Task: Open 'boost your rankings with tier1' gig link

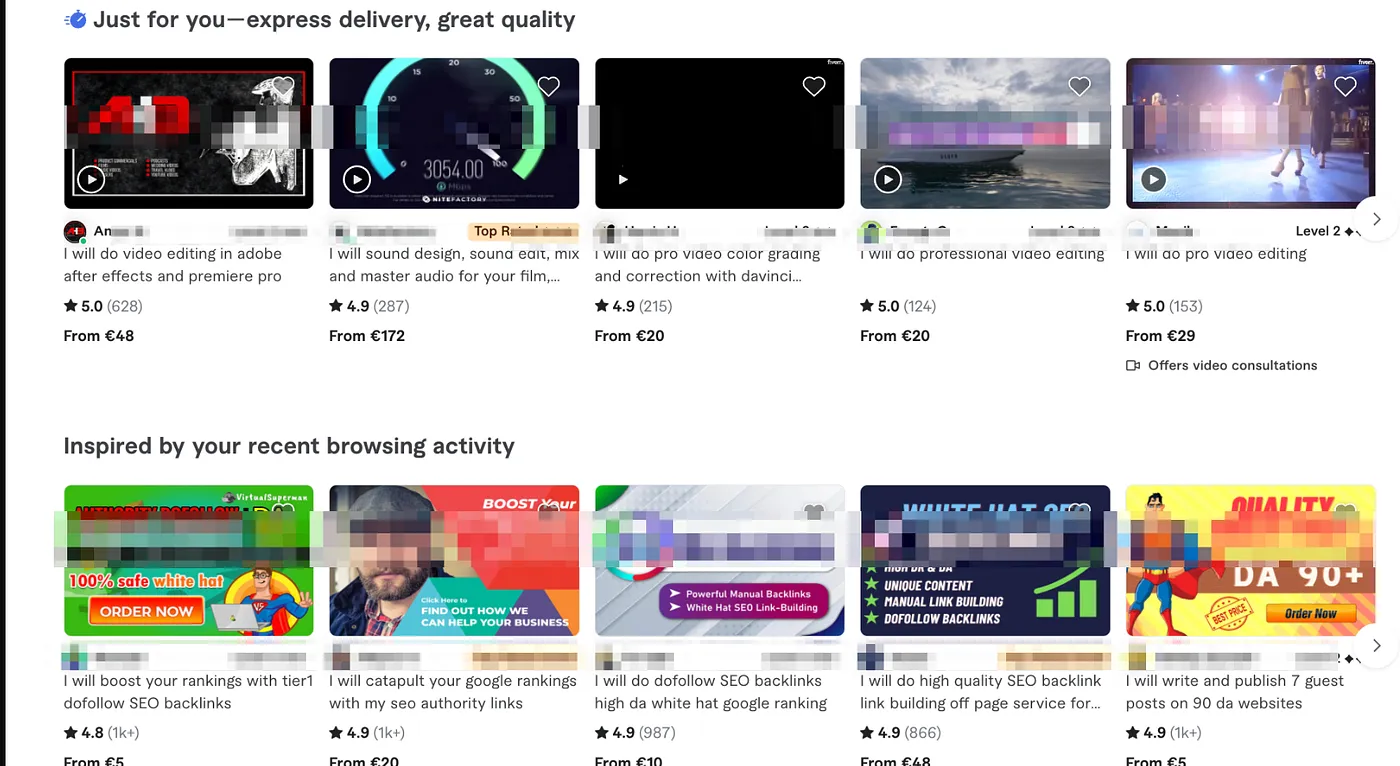Action: click(x=188, y=692)
